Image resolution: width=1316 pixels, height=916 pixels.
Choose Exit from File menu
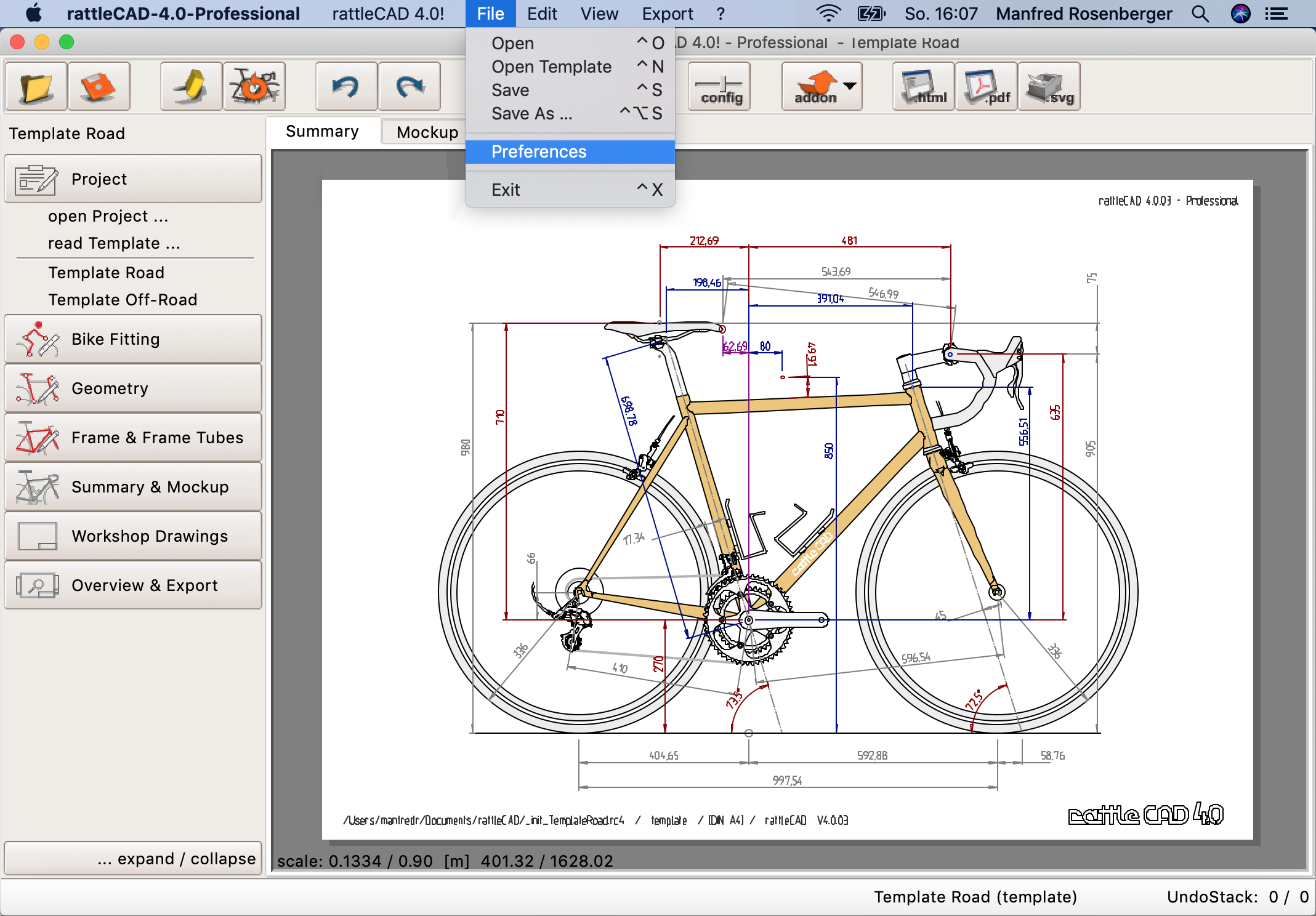[570, 190]
